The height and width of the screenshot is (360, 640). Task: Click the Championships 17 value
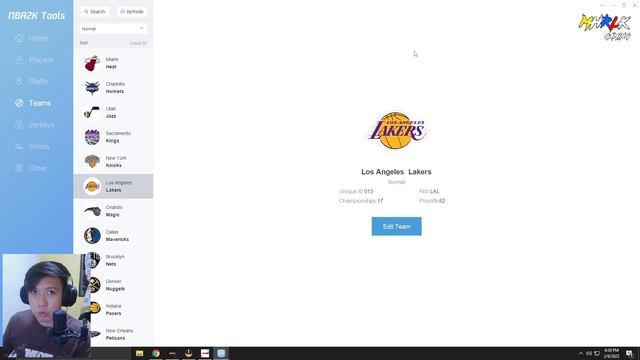[380, 201]
